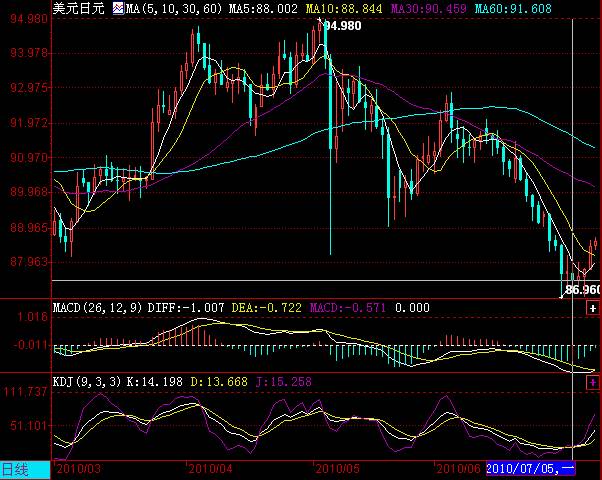Click the 88.965 price axis label
The image size is (602, 480).
[x=29, y=228]
